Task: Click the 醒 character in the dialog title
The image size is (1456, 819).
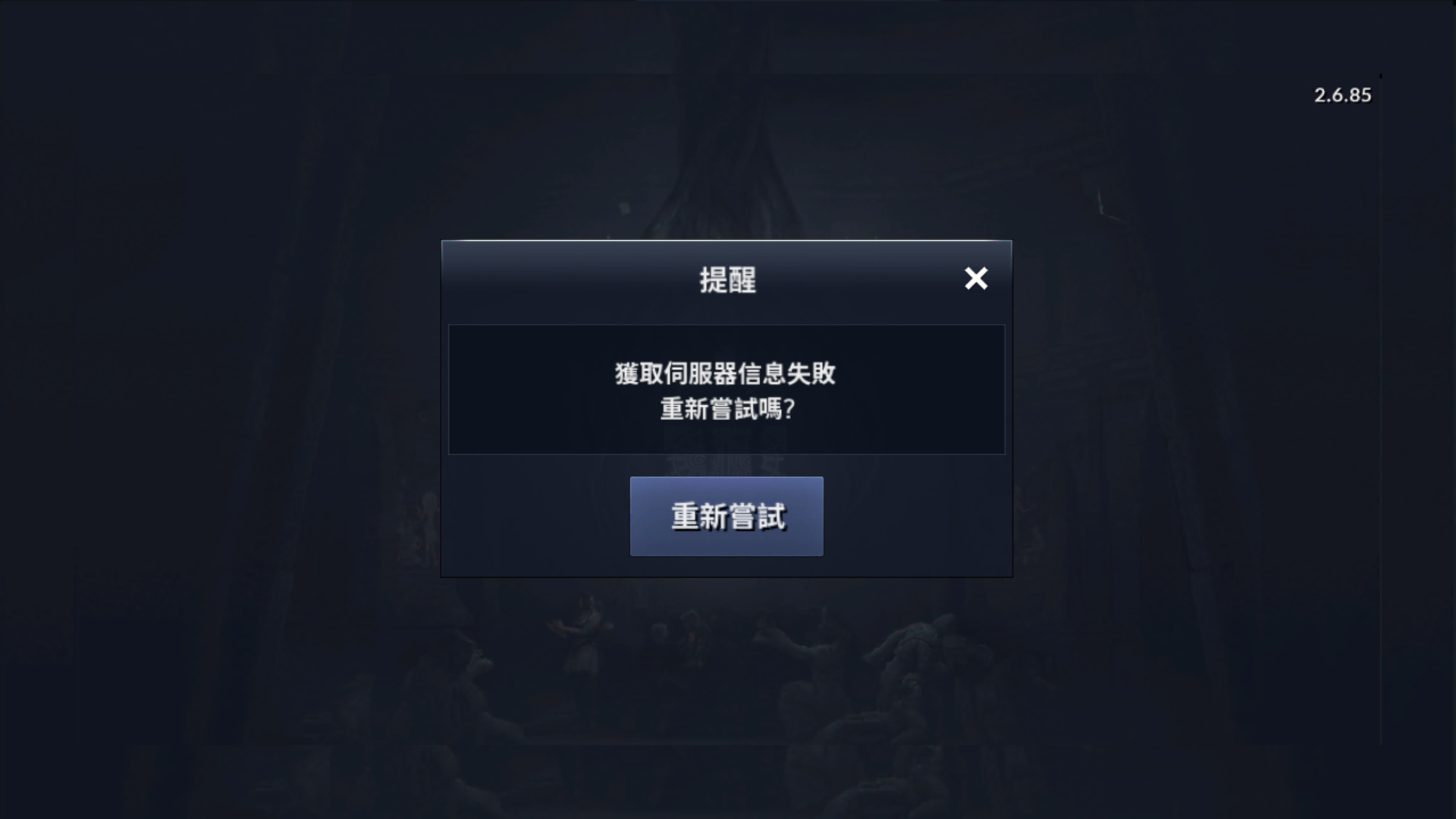Action: click(x=742, y=280)
